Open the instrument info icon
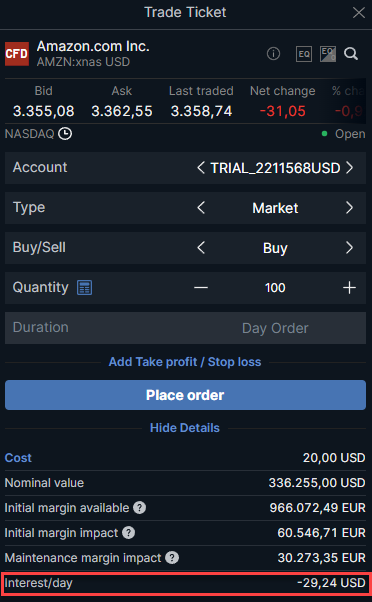 pyautogui.click(x=273, y=54)
